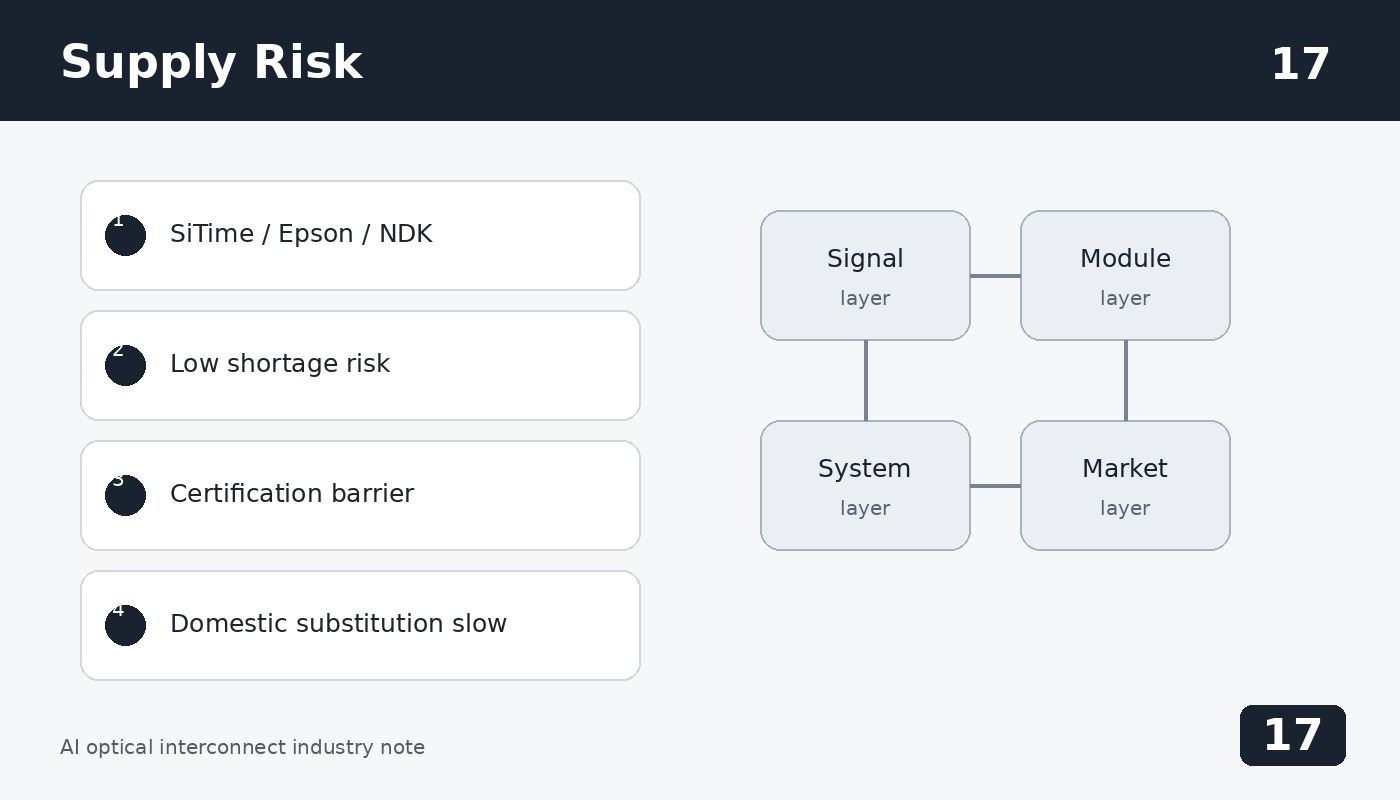The width and height of the screenshot is (1400, 800).
Task: Click the Domestic substitution slow card
Action: [x=360, y=625]
